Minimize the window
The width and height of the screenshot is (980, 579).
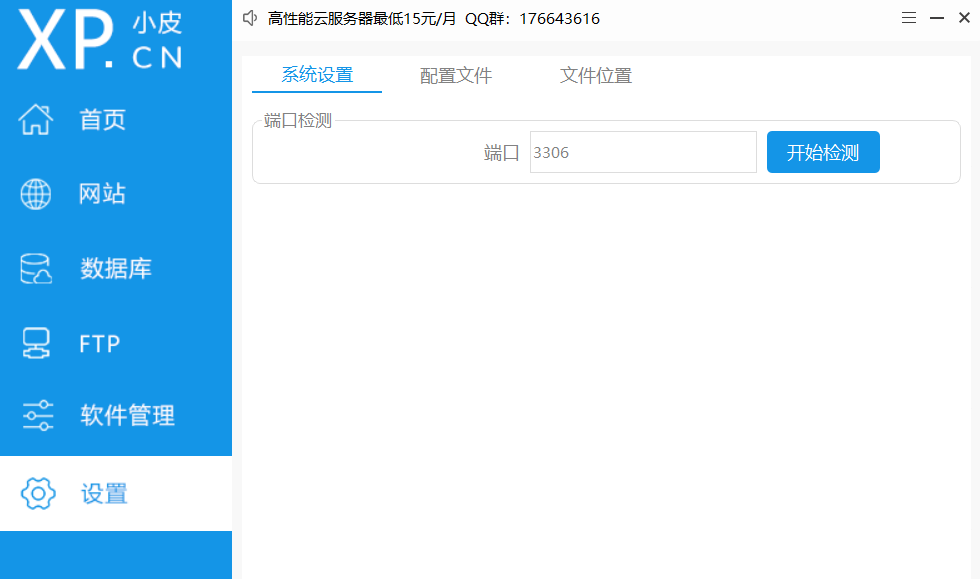point(936,18)
